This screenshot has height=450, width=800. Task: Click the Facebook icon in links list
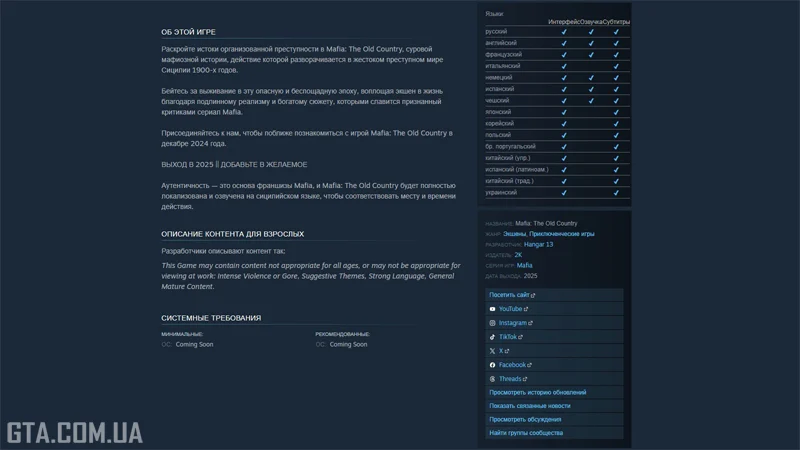pyautogui.click(x=492, y=365)
